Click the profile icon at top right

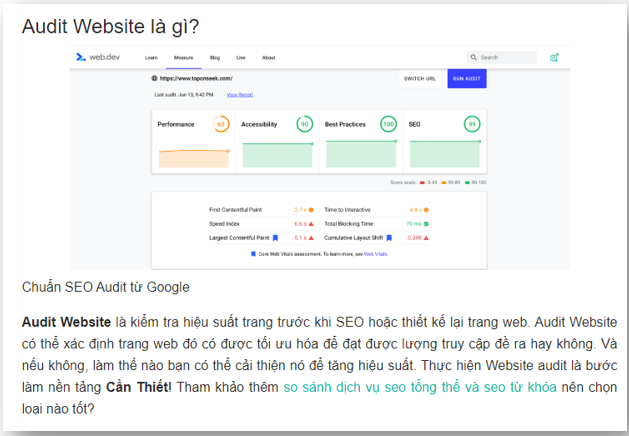[554, 58]
